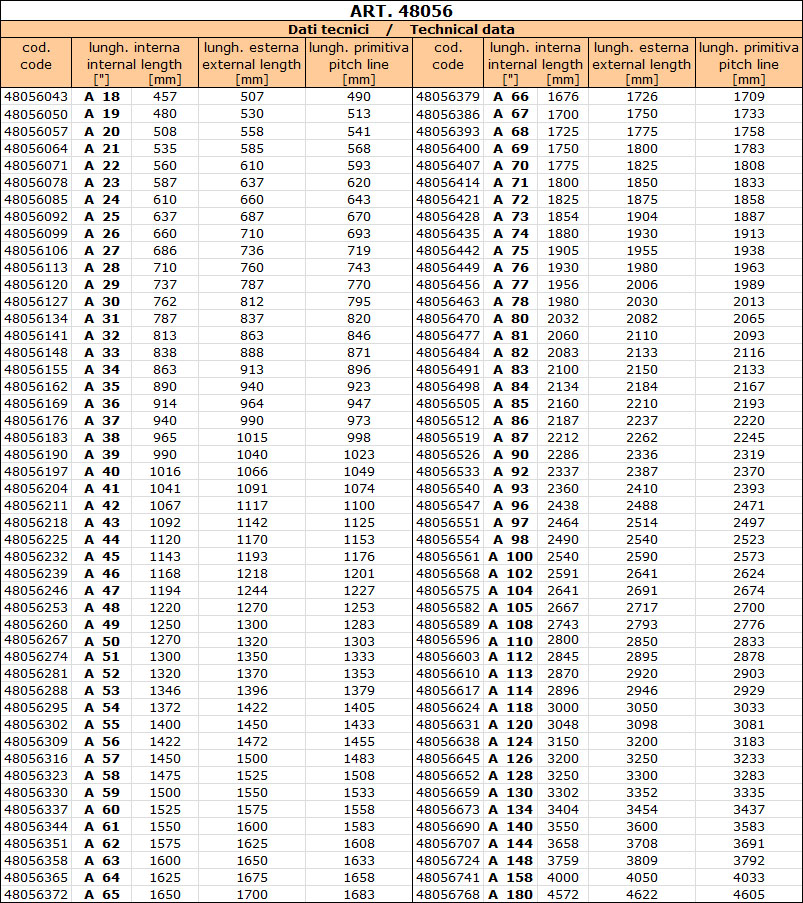The height and width of the screenshot is (903, 803).
Task: Click the ART. 48056 table title
Action: [x=401, y=11]
